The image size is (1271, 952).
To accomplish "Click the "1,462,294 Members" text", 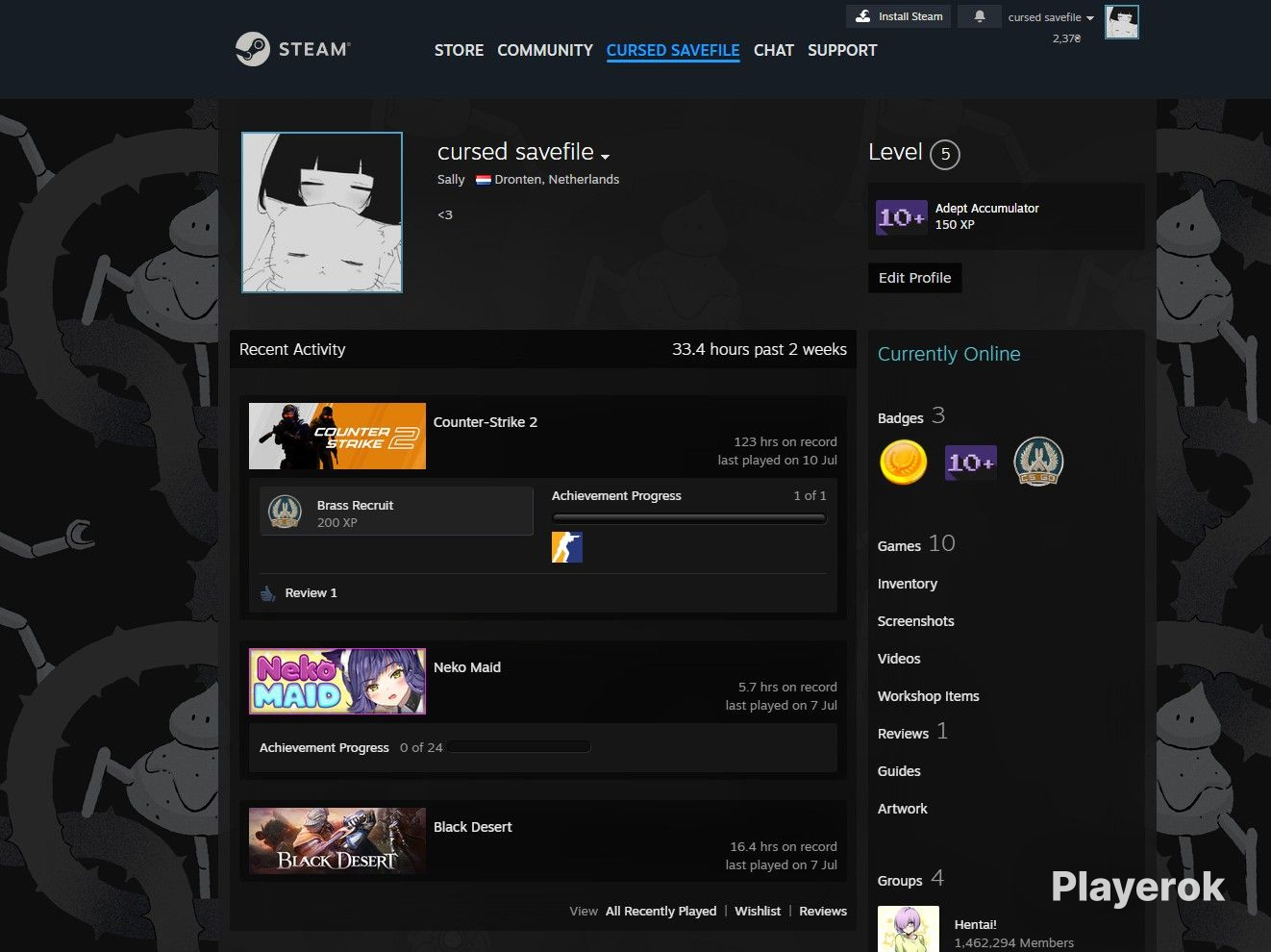I will point(1014,943).
